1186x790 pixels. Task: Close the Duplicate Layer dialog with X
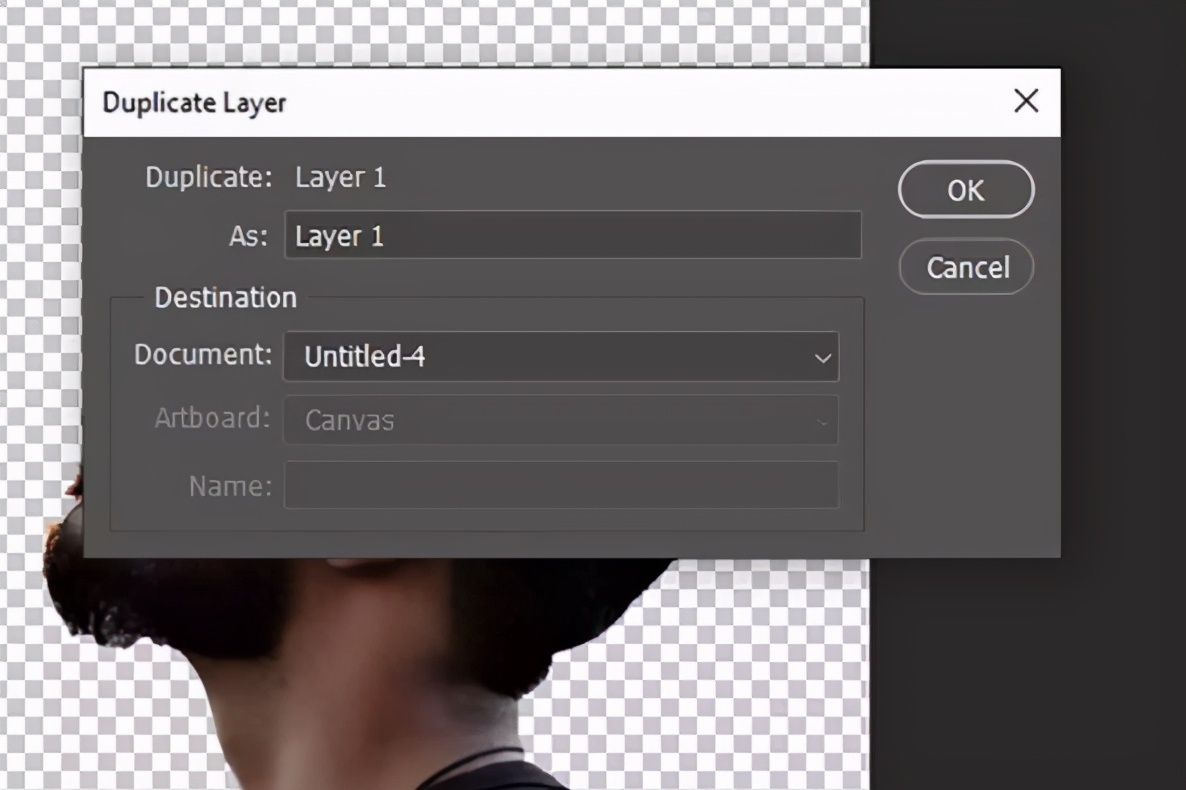(x=1026, y=101)
